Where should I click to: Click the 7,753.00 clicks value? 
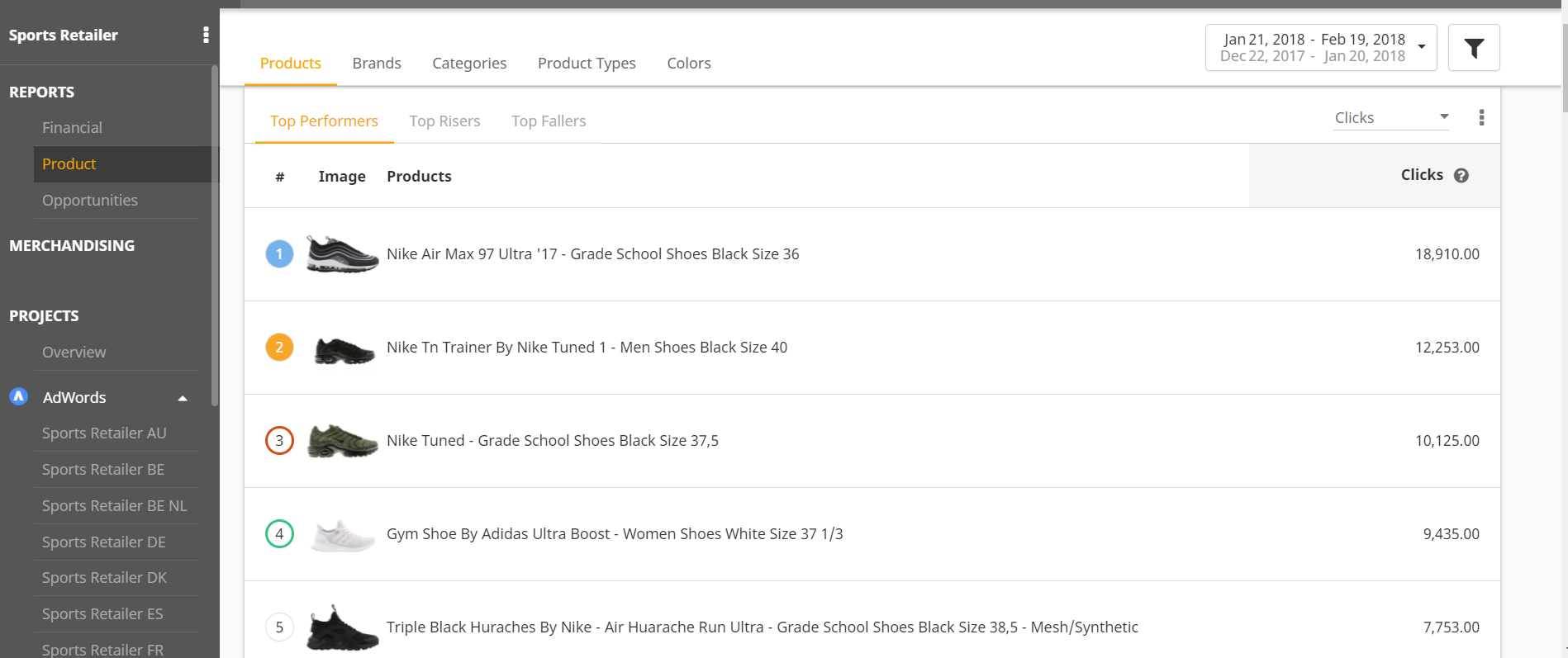click(1451, 627)
